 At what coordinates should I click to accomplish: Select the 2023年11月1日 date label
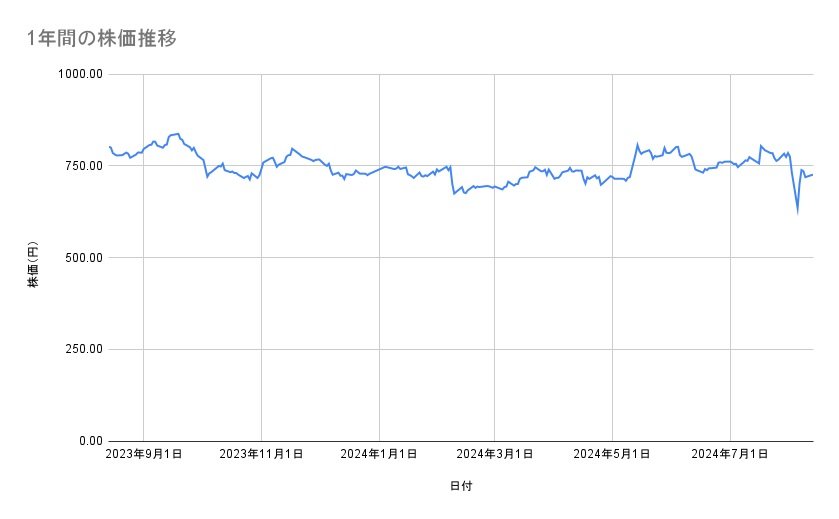coord(261,455)
